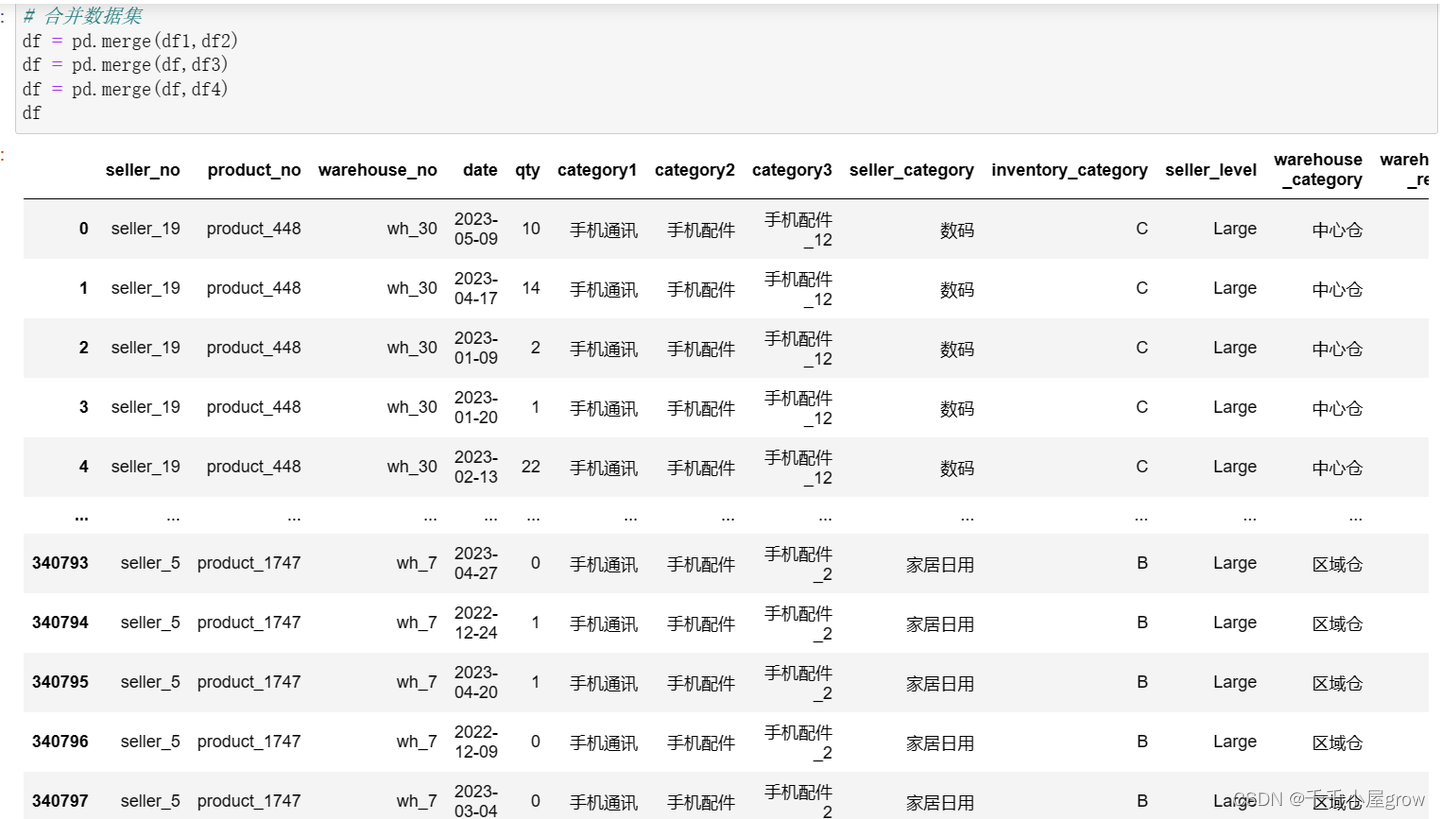Click the inventory_category column header
This screenshot has height=819, width=1440.
[1070, 170]
